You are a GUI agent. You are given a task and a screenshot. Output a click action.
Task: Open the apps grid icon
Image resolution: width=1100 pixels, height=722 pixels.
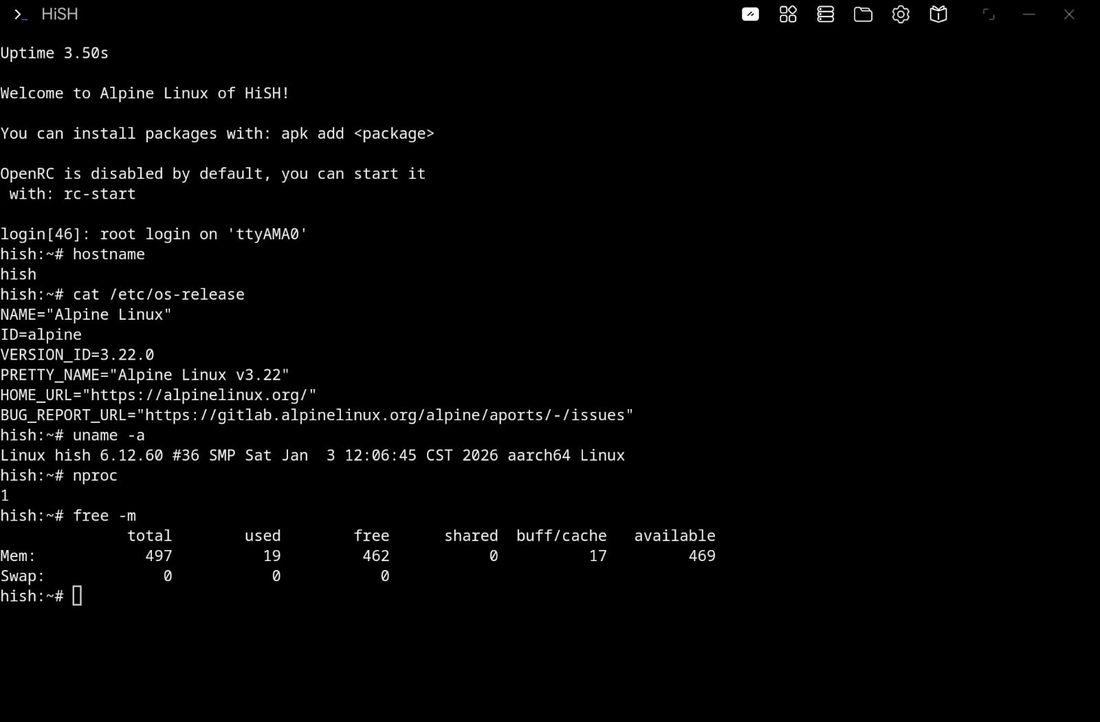pos(788,14)
